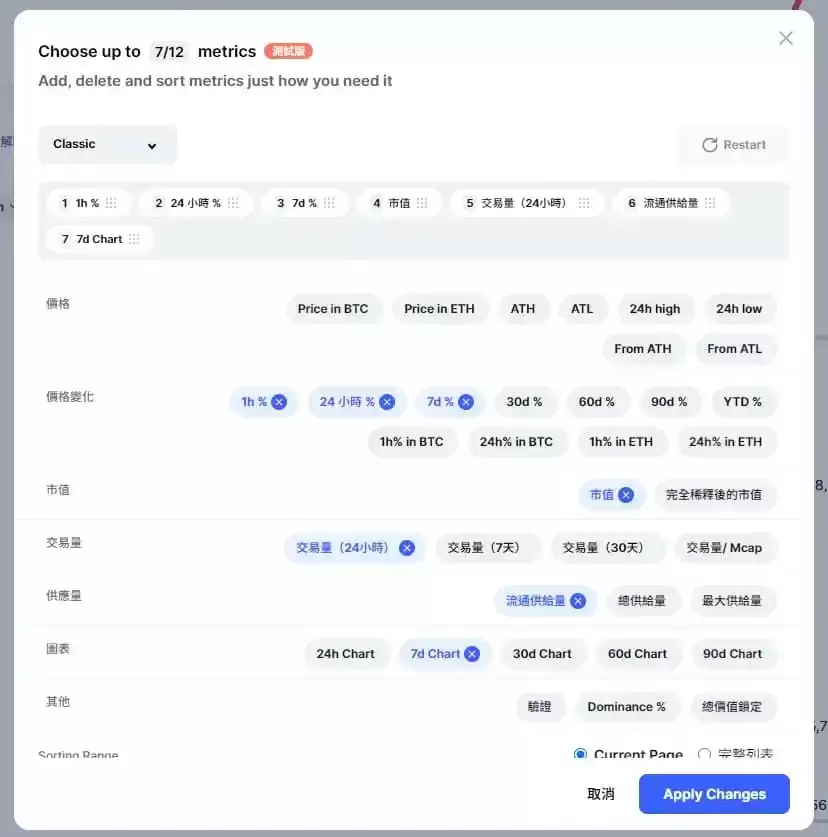828x837 pixels.
Task: Close the metrics dialog
Action: coord(786,38)
